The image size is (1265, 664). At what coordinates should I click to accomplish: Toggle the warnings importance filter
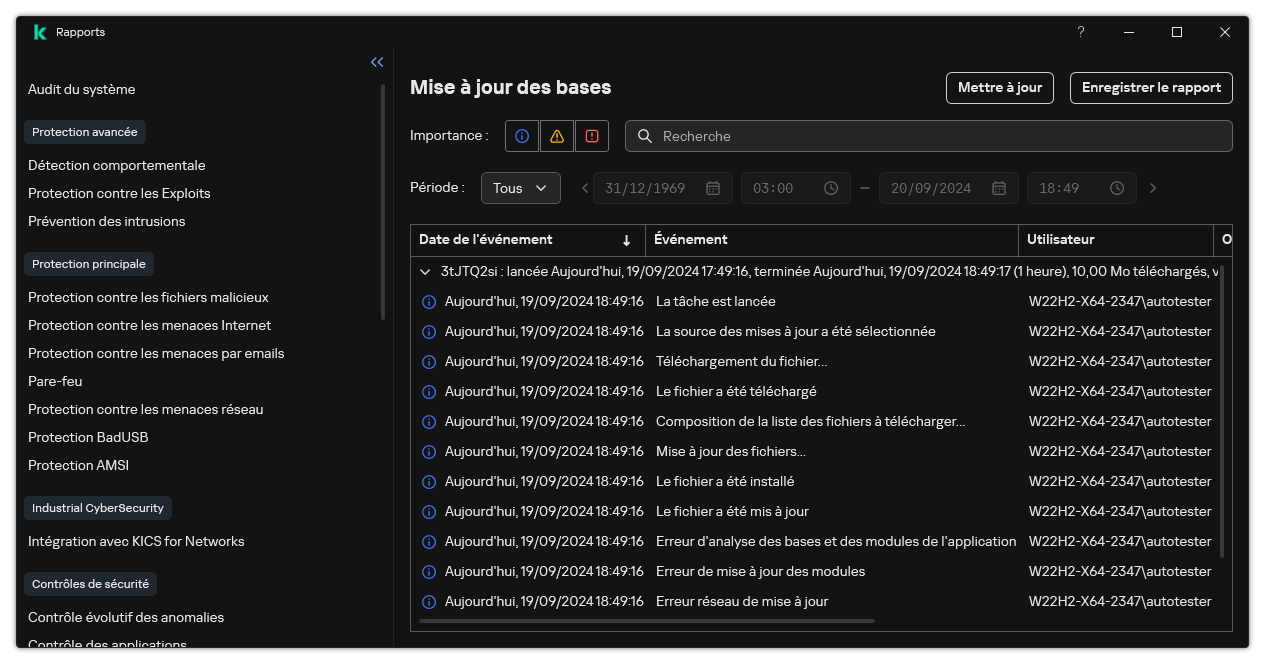(x=557, y=136)
